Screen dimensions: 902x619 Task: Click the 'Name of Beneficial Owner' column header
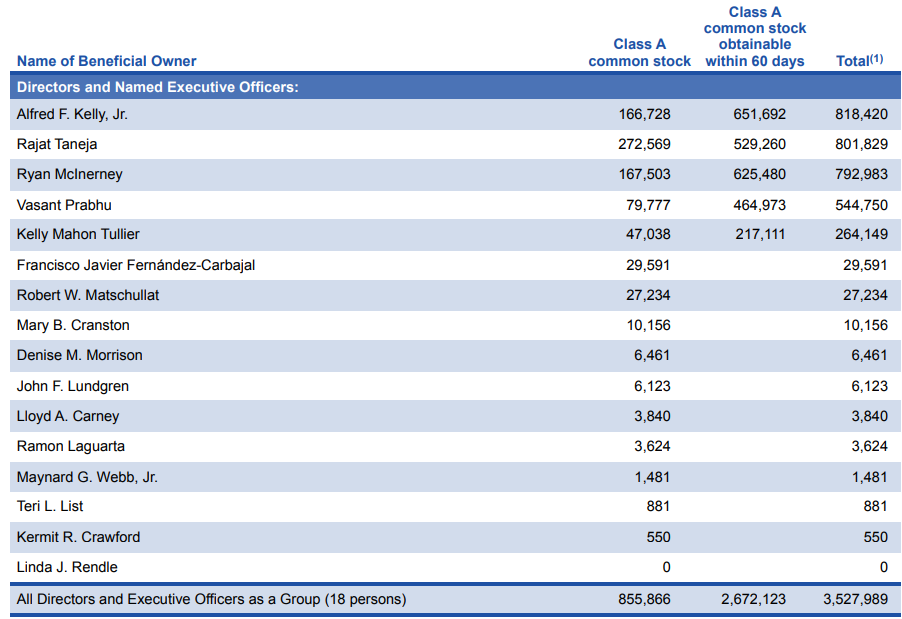pos(106,61)
